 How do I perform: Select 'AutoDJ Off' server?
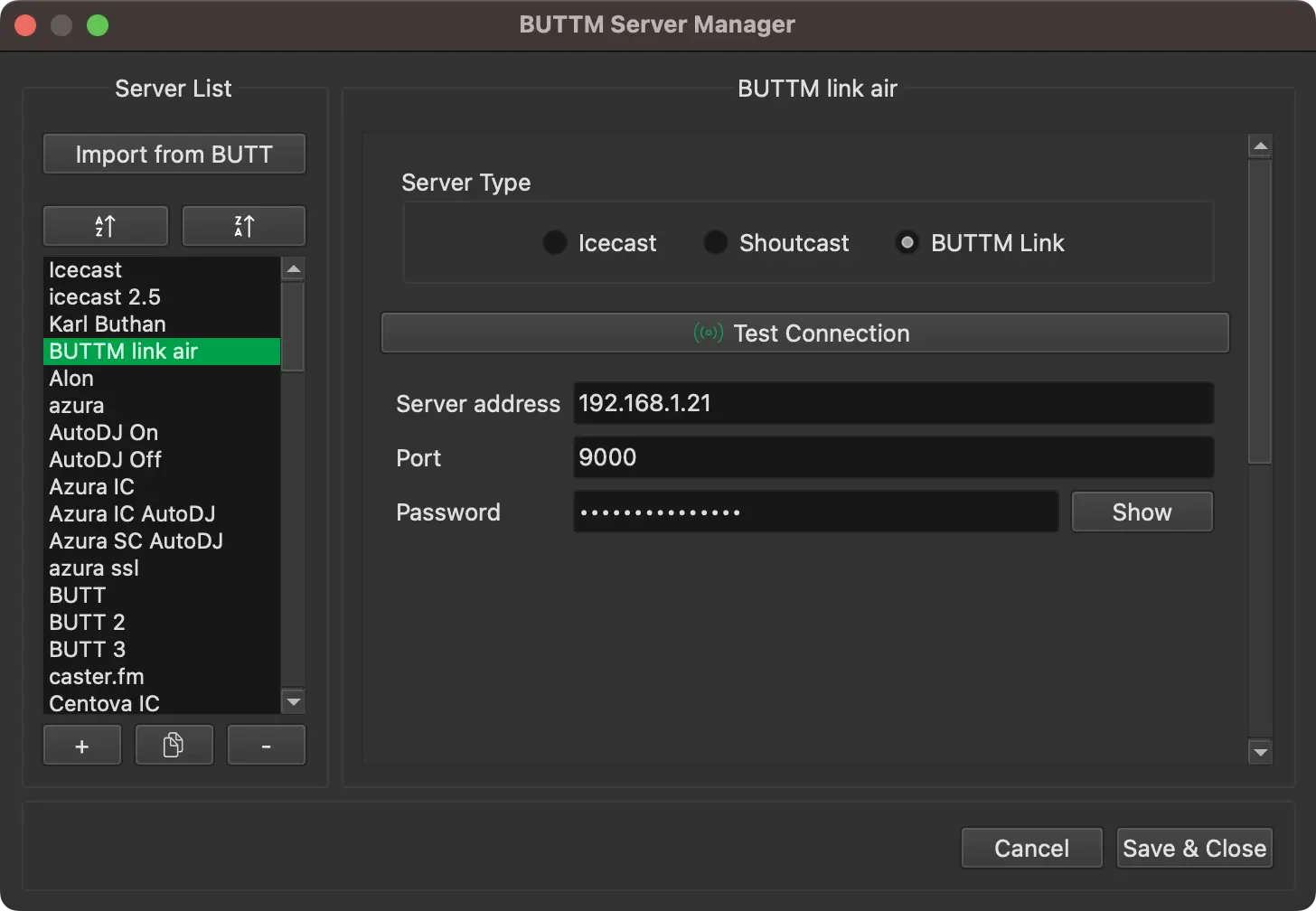(162, 460)
